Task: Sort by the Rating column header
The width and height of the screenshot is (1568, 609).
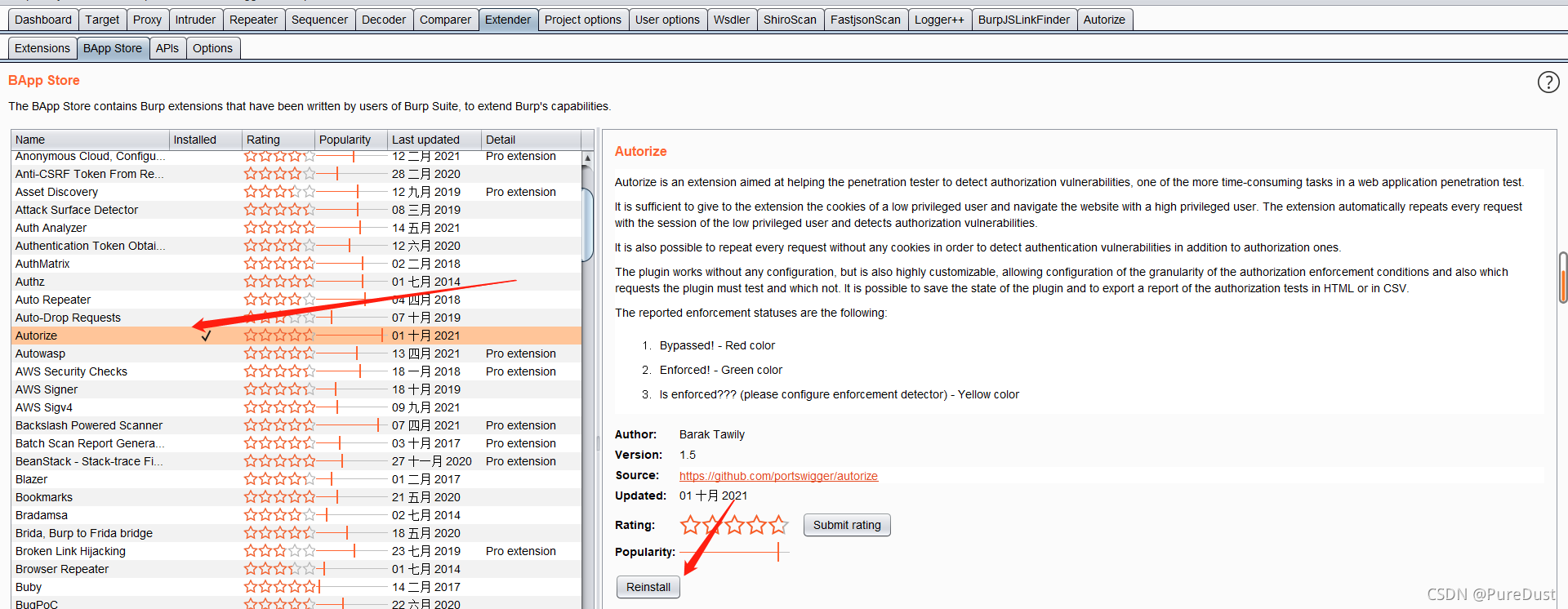Action: click(278, 140)
